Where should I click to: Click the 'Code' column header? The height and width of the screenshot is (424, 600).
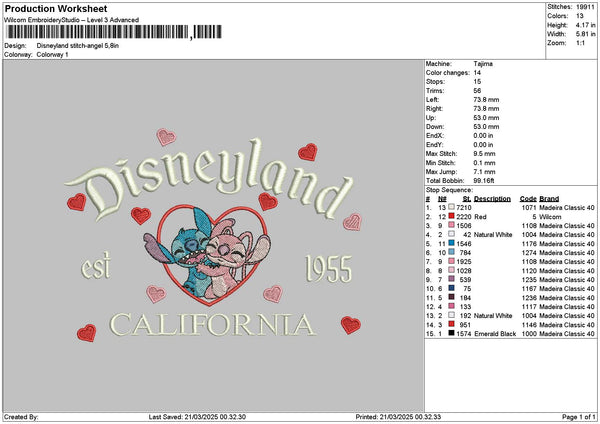click(x=528, y=199)
